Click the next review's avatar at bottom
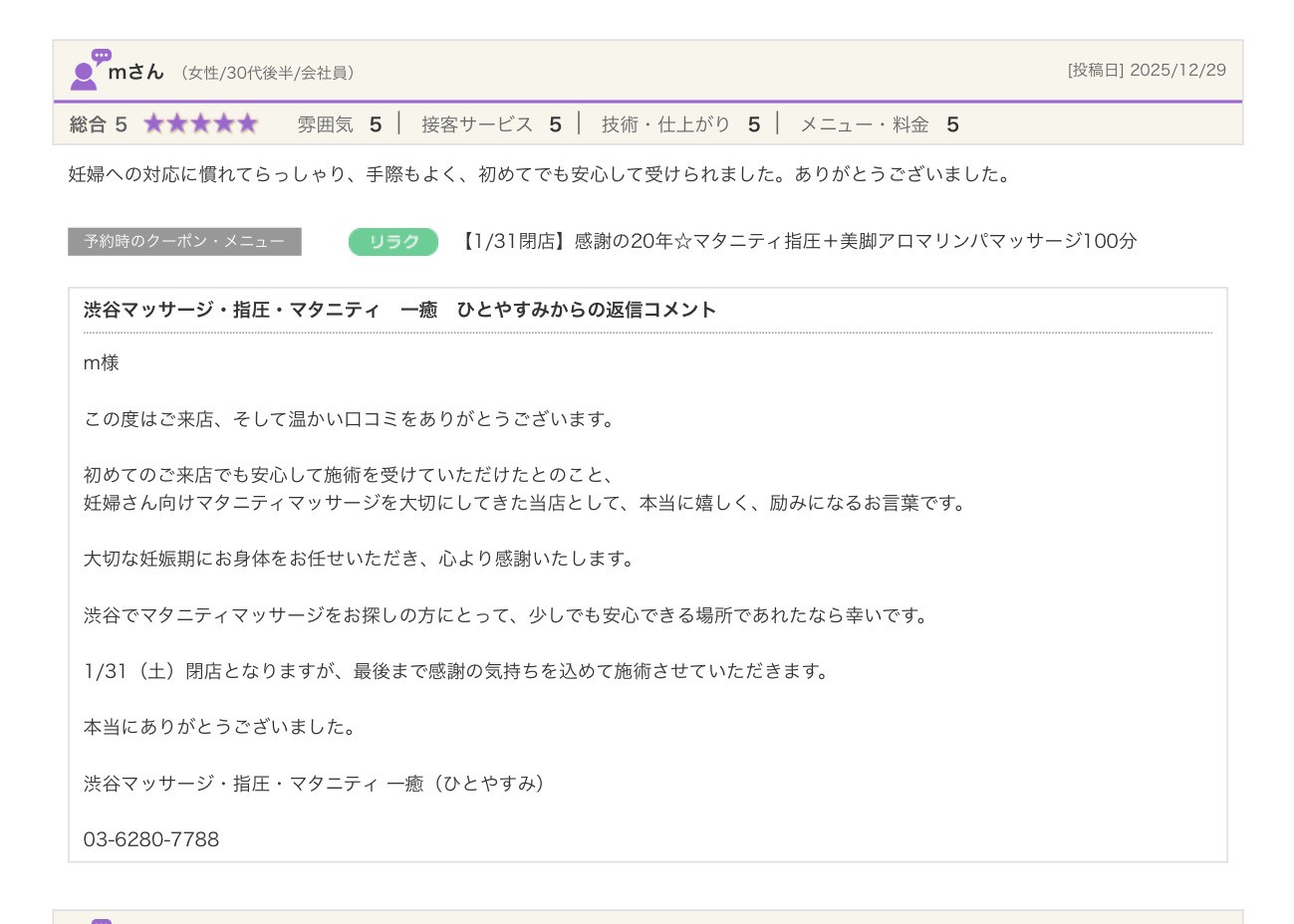This screenshot has width=1294, height=924. (x=101, y=920)
